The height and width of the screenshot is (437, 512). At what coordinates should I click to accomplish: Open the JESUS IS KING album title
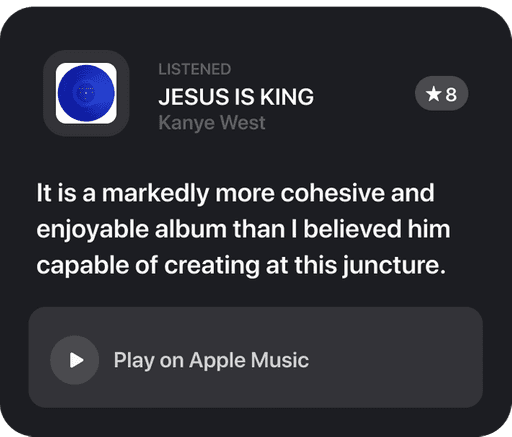point(236,97)
